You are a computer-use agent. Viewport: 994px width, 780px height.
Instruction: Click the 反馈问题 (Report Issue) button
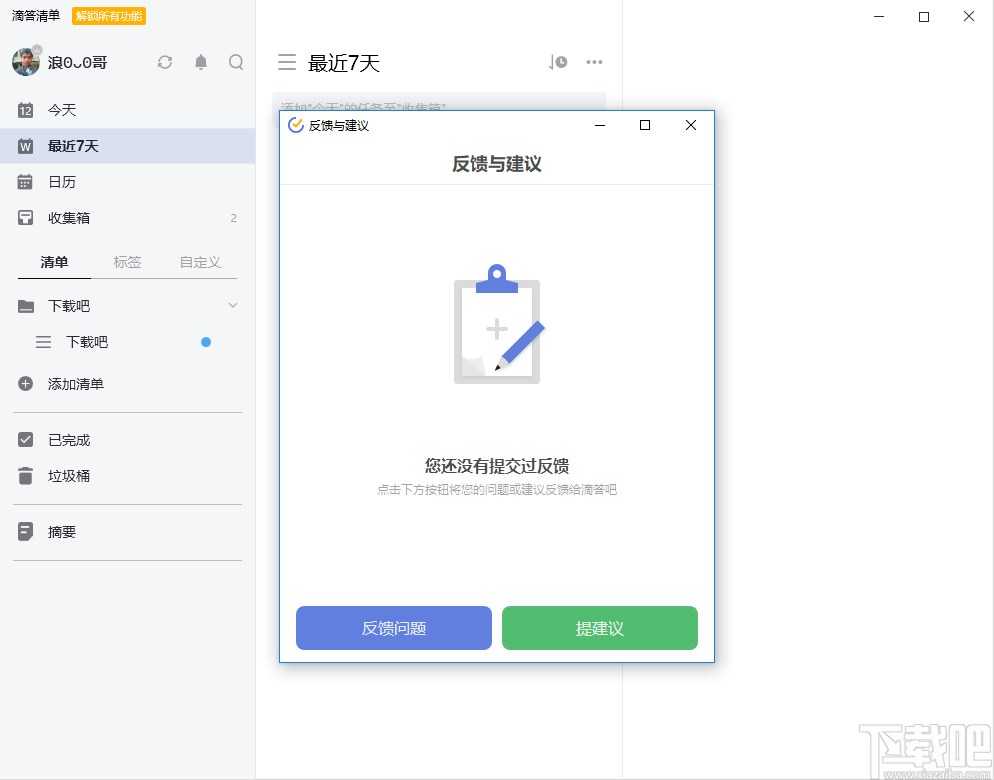393,628
